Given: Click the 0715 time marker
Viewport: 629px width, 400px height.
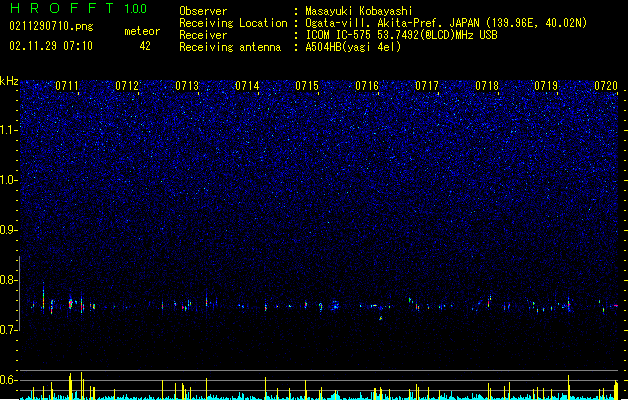Looking at the screenshot, I should [x=307, y=86].
